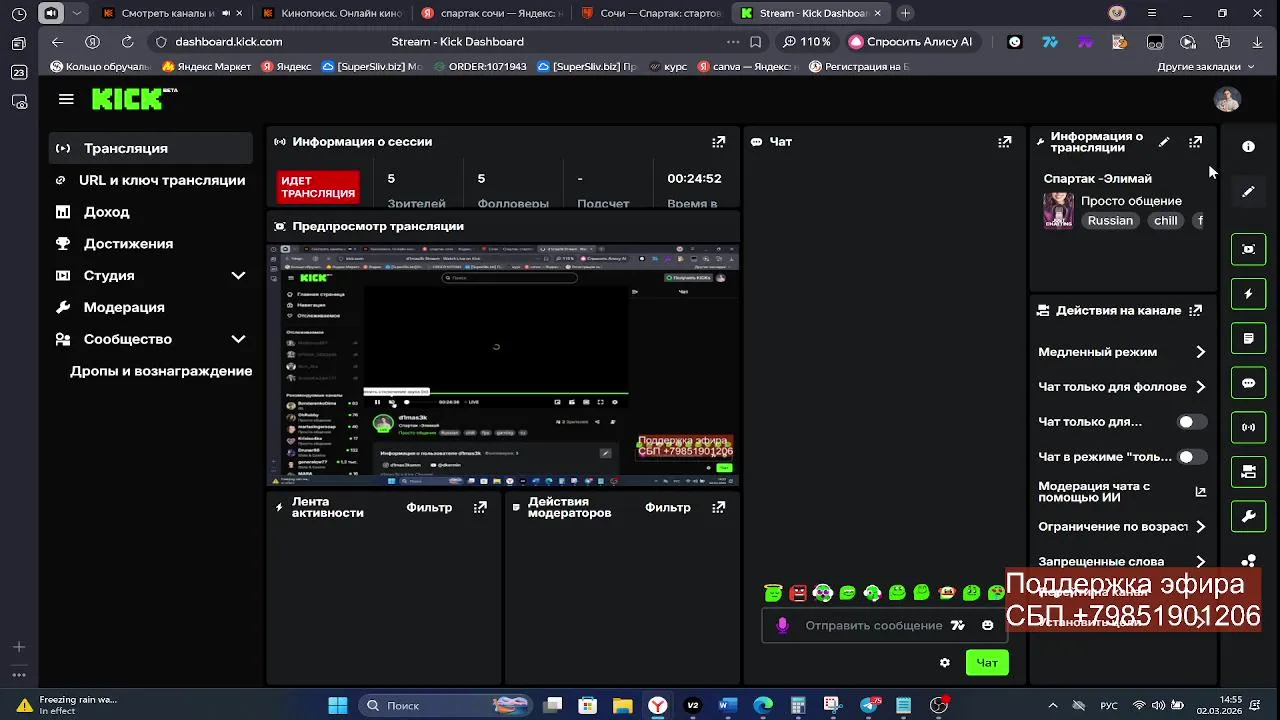Click the info icon in right sidebar
1280x720 pixels.
pyautogui.click(x=1248, y=147)
